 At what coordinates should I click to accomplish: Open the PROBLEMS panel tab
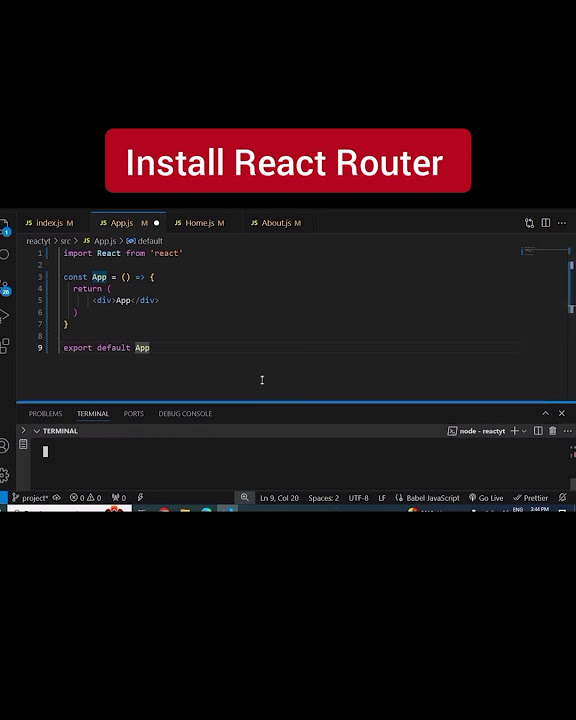coord(45,414)
